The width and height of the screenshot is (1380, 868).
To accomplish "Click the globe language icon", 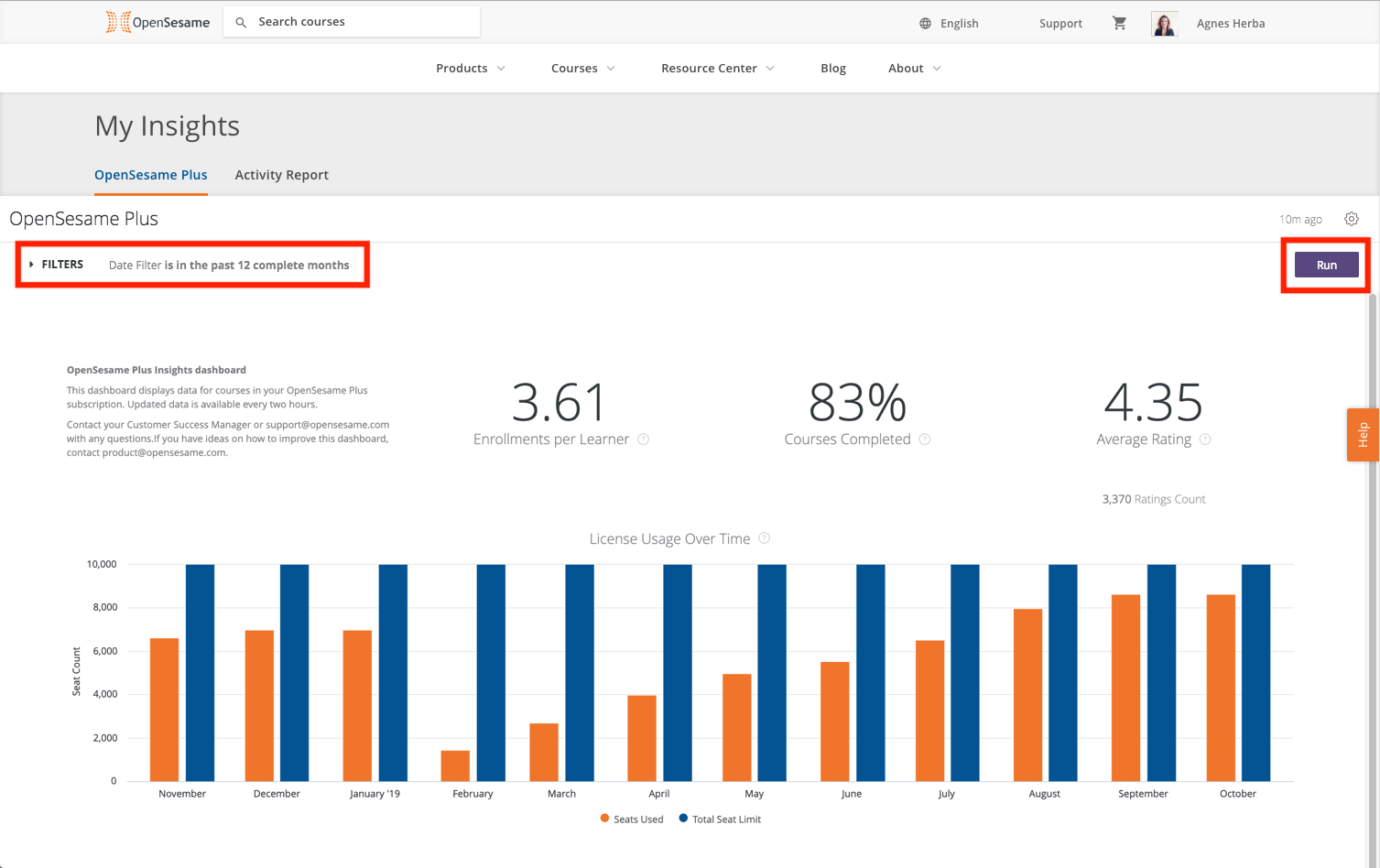I will (x=925, y=24).
